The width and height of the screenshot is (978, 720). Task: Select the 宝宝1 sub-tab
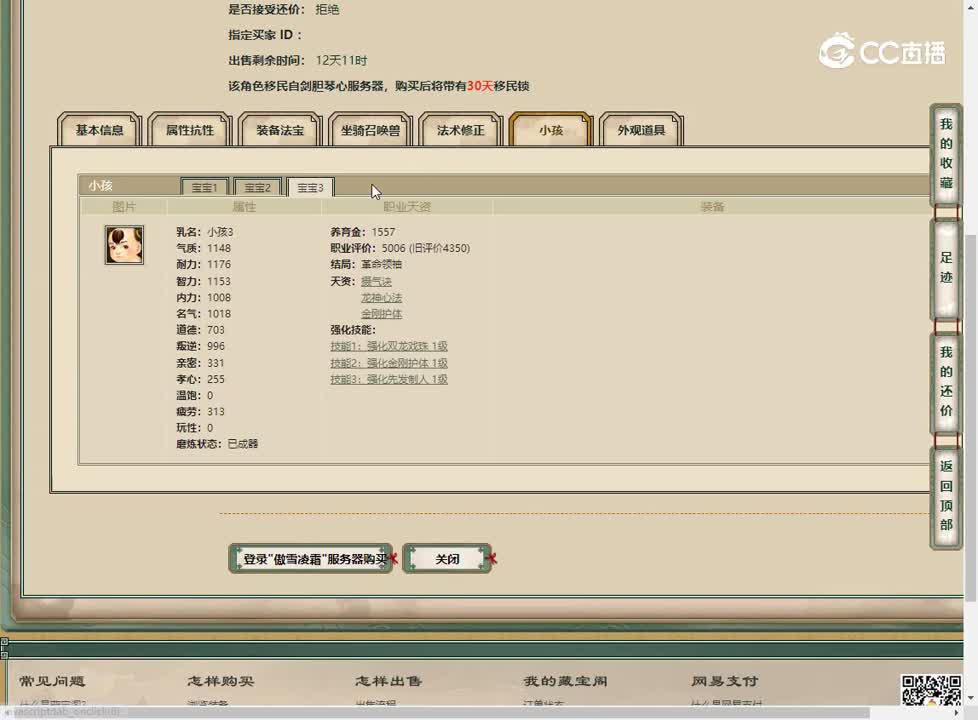click(x=205, y=187)
